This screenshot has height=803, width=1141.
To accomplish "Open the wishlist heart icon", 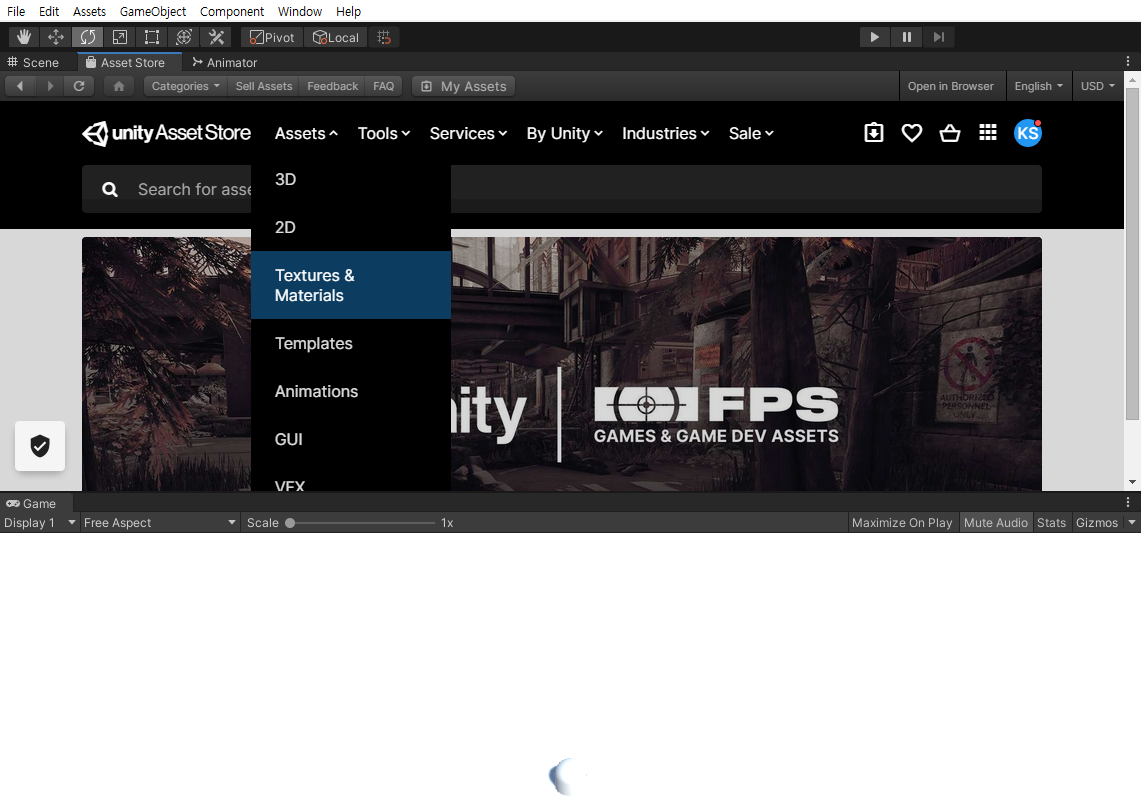I will [x=912, y=133].
